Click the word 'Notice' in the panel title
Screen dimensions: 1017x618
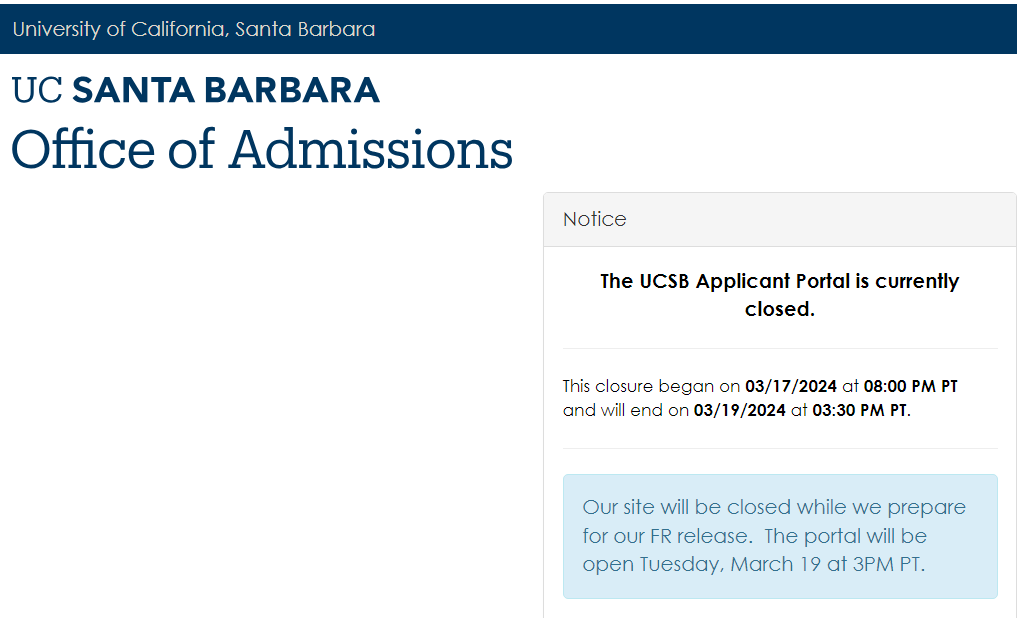tap(594, 219)
